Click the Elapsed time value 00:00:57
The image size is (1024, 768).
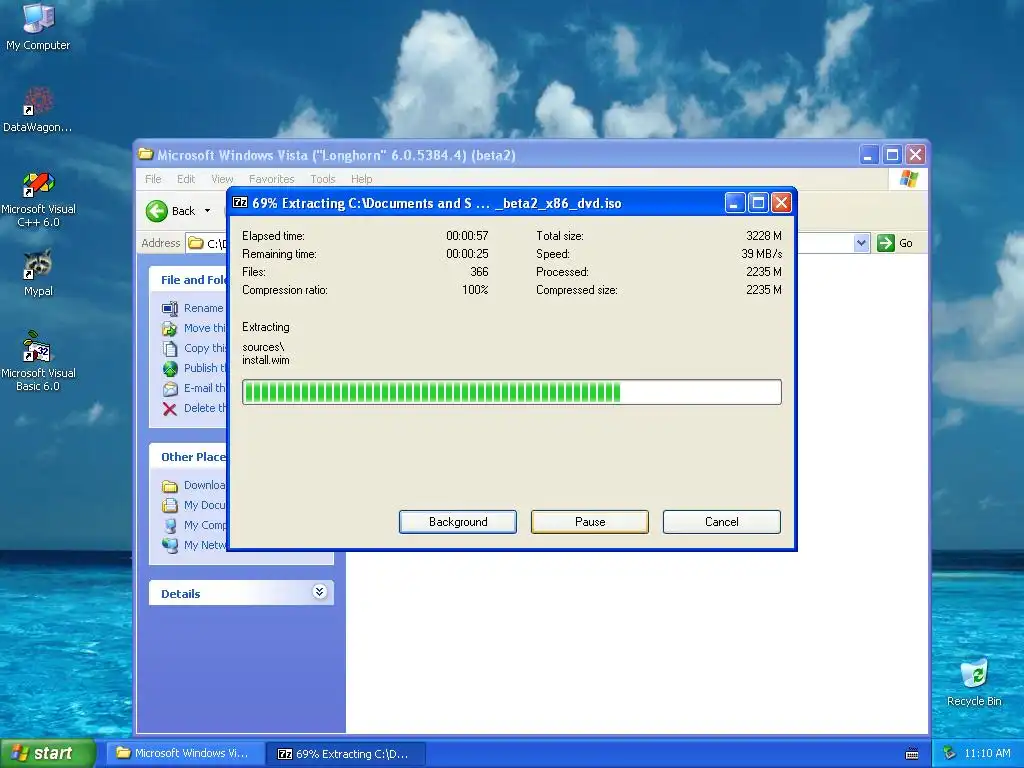[x=467, y=236]
